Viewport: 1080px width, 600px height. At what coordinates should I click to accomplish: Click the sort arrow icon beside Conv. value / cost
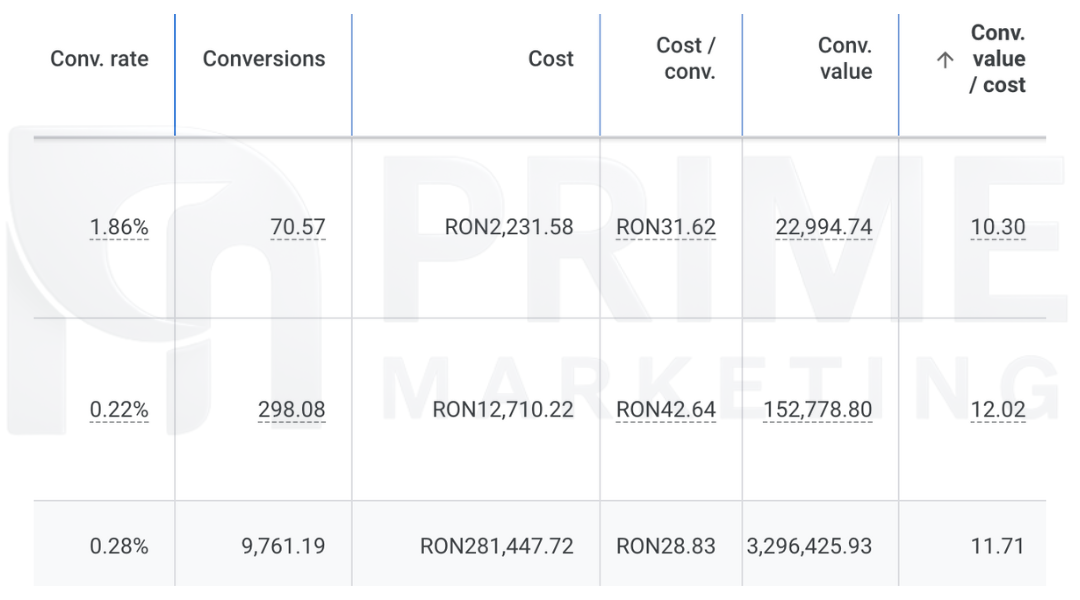pos(944,60)
